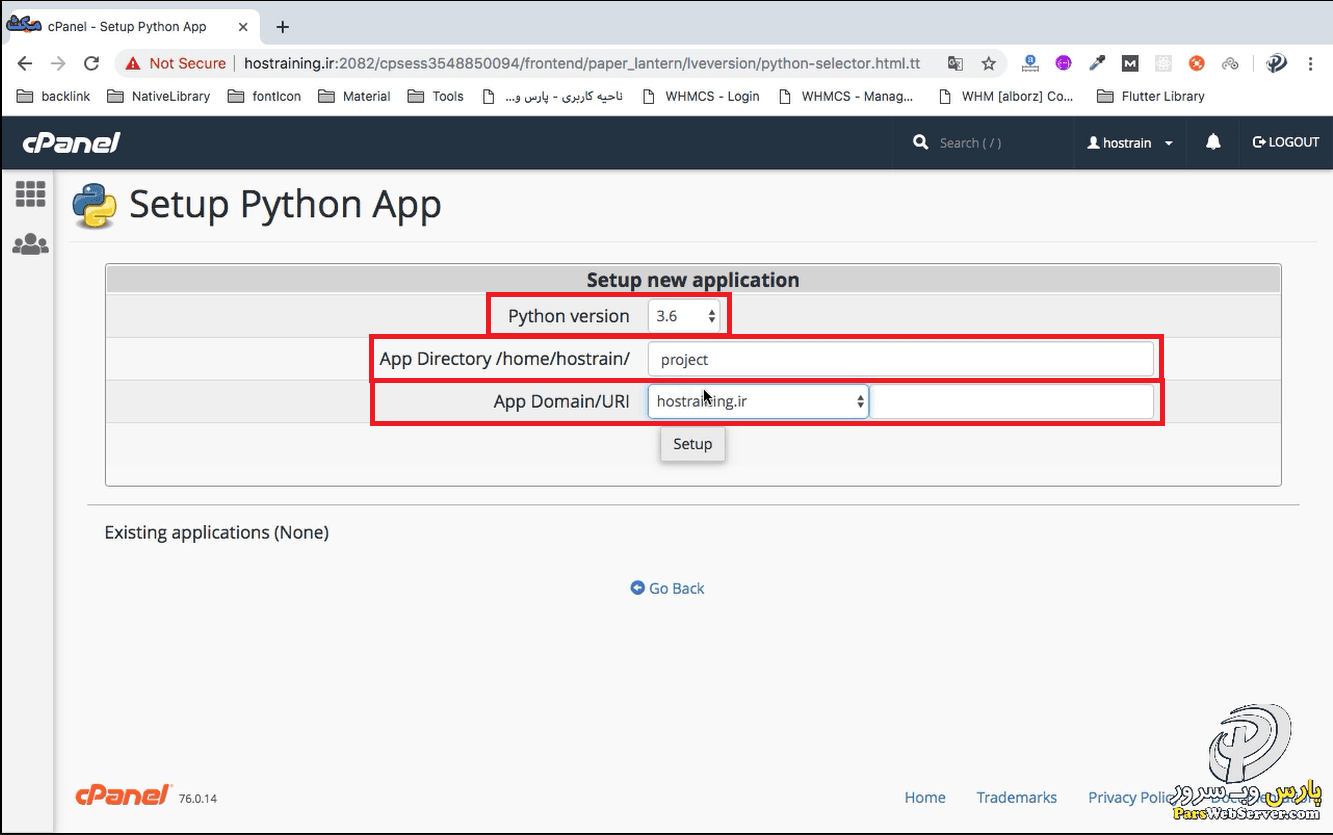The height and width of the screenshot is (835, 1333).
Task: Bookmark this page with star icon
Action: pyautogui.click(x=988, y=63)
